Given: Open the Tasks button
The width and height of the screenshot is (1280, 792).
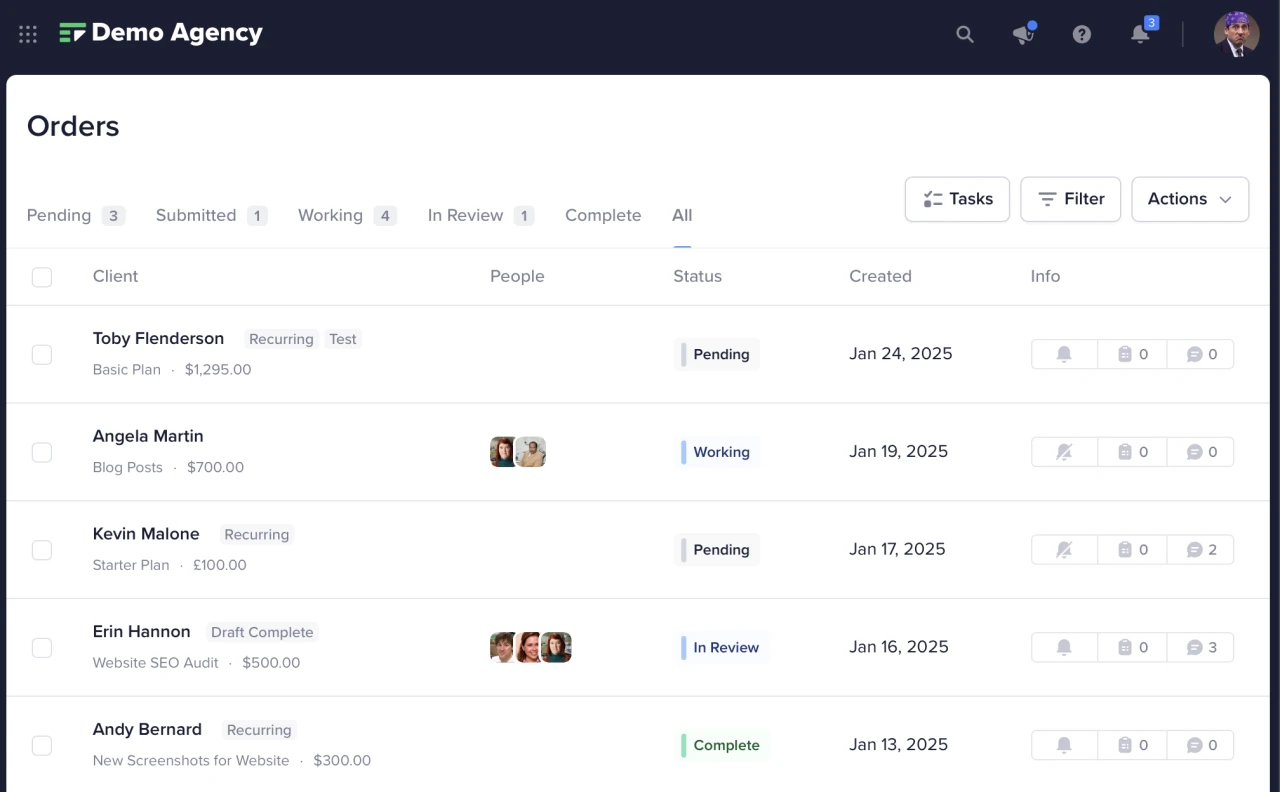Looking at the screenshot, I should pyautogui.click(x=957, y=199).
